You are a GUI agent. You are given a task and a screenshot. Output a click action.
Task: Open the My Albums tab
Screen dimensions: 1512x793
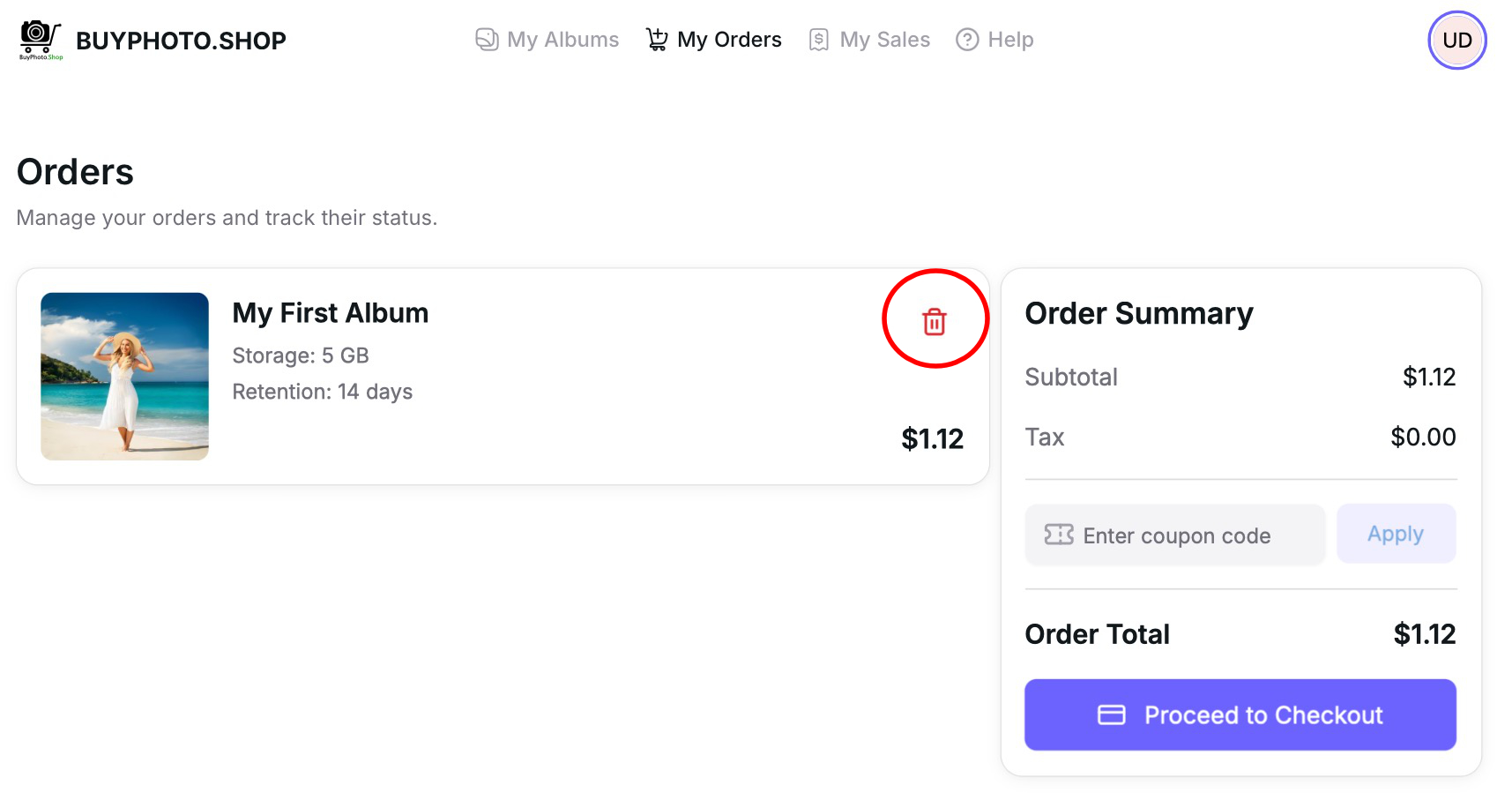click(x=562, y=40)
